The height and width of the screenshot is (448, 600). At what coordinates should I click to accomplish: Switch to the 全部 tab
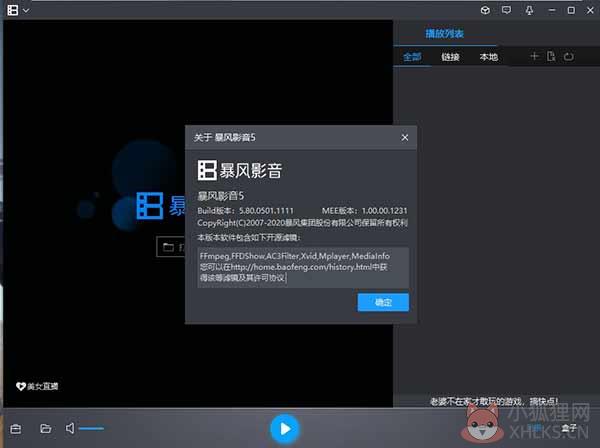click(412, 57)
